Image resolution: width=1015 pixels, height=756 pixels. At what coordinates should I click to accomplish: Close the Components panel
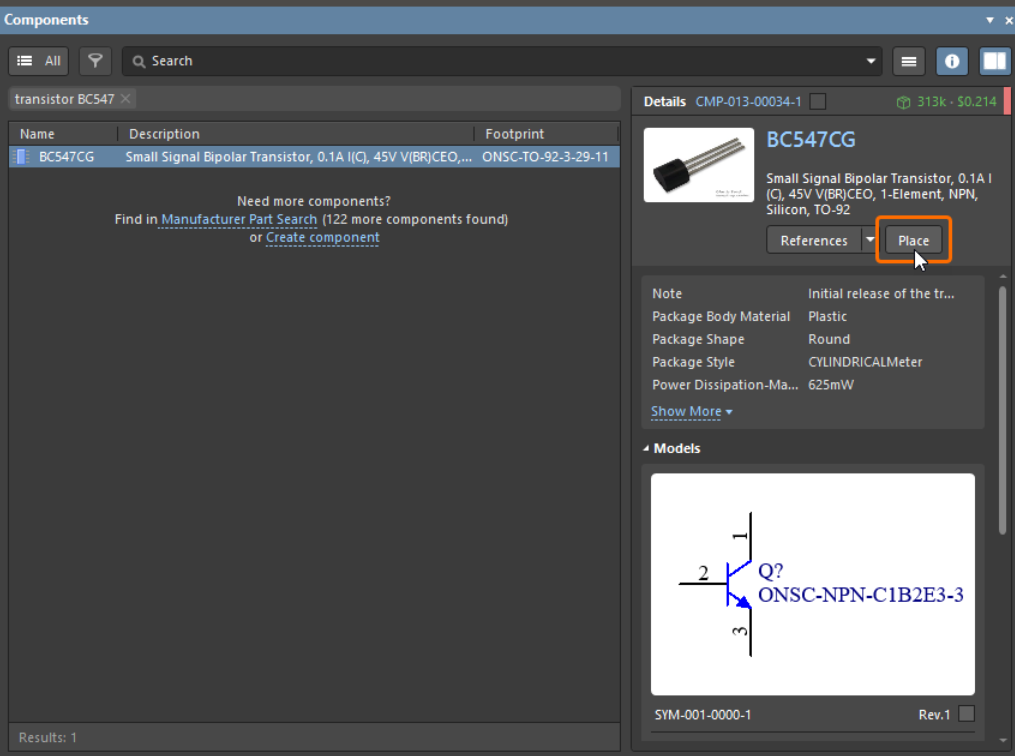[x=1009, y=20]
